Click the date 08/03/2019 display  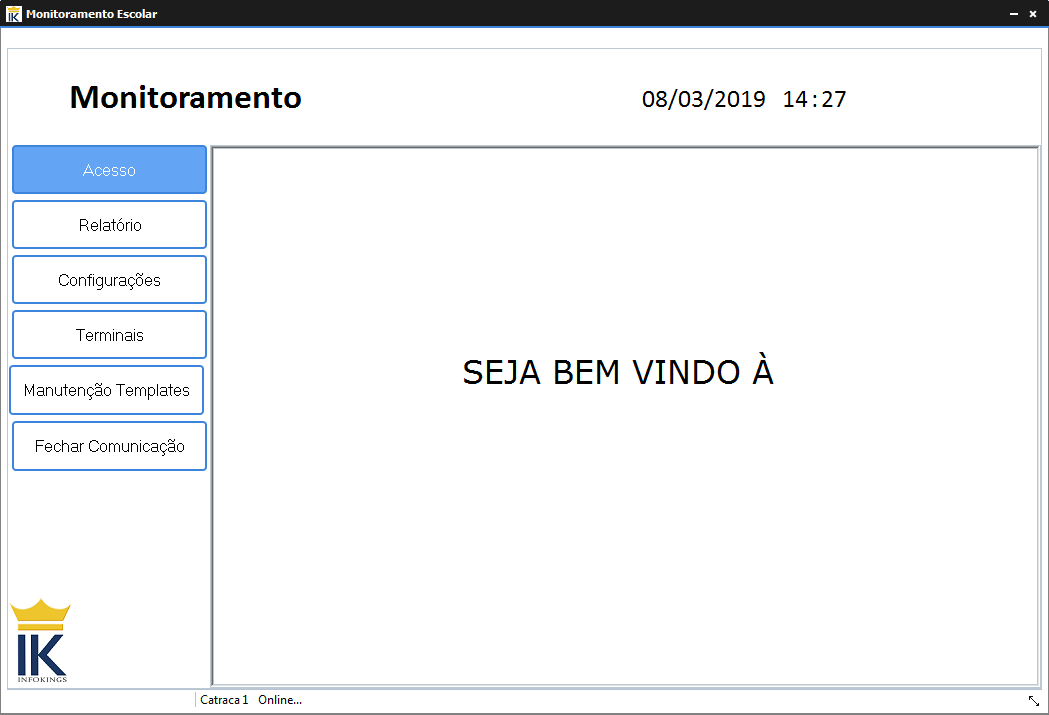(705, 99)
